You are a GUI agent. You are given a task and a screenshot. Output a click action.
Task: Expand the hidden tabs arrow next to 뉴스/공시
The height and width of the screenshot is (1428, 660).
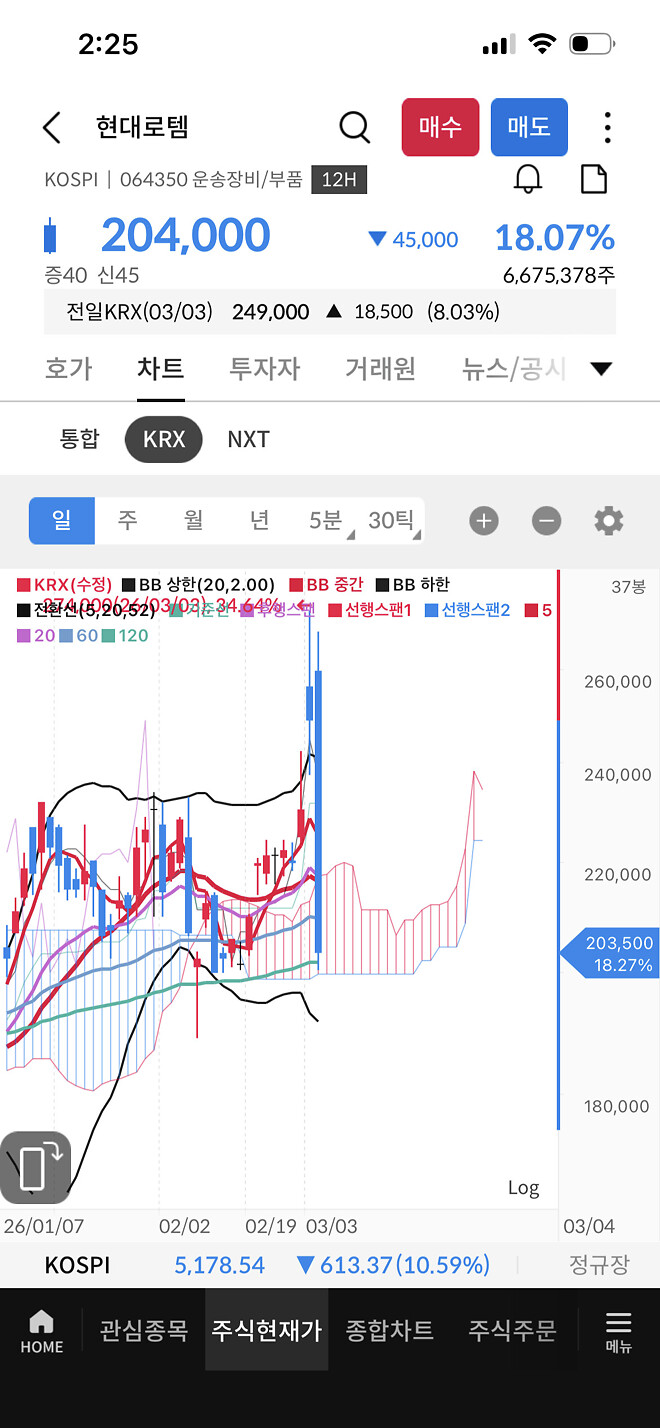click(x=602, y=368)
